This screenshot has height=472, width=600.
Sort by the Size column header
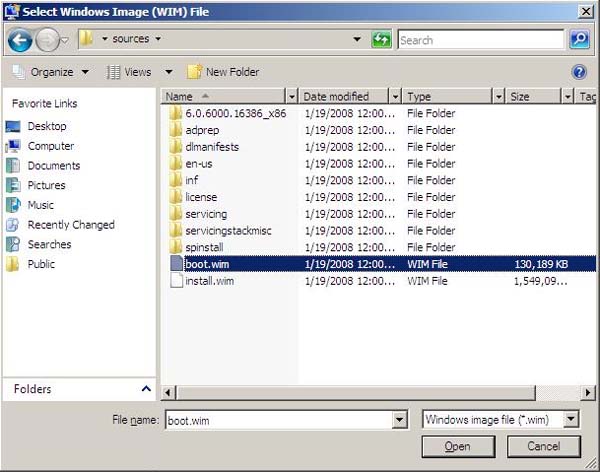click(533, 96)
